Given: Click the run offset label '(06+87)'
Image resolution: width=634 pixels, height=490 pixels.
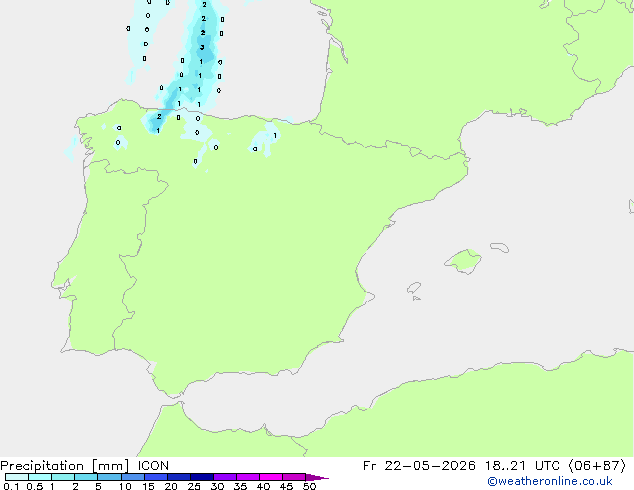Looking at the screenshot, I should coord(597,466).
